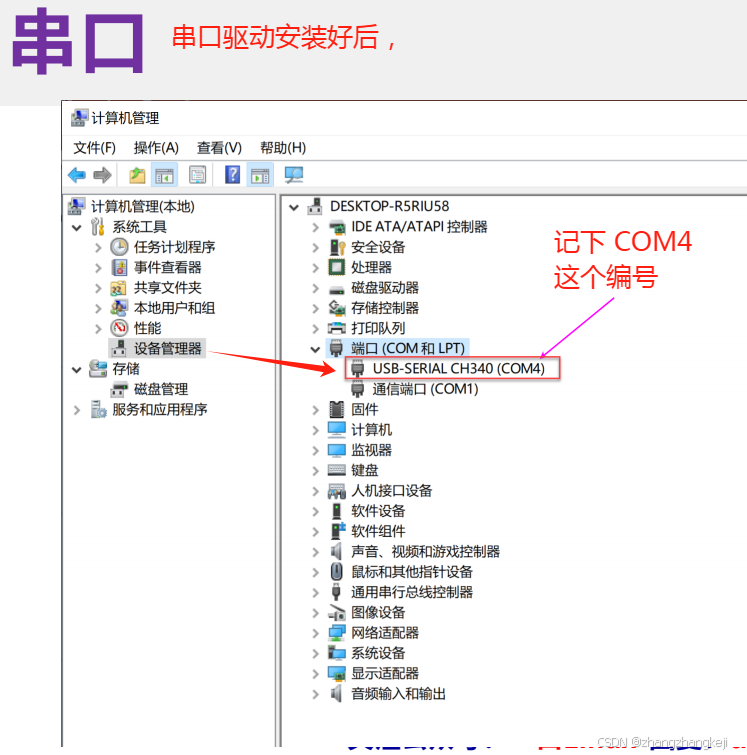Viewport: 747px width, 755px height.
Task: Select 磁盘管理 in the left tree
Action: click(x=161, y=389)
